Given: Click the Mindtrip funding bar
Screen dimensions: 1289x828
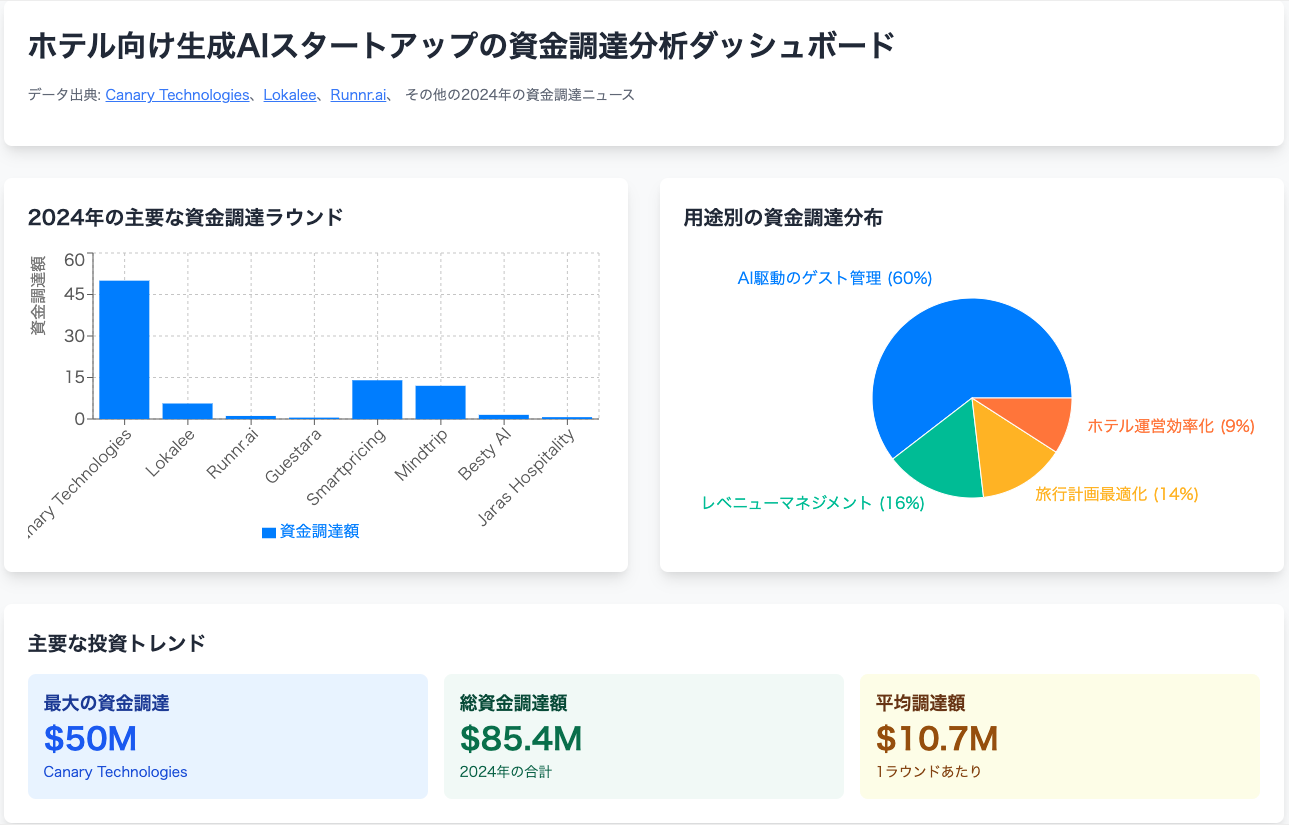Looking at the screenshot, I should pyautogui.click(x=440, y=402).
